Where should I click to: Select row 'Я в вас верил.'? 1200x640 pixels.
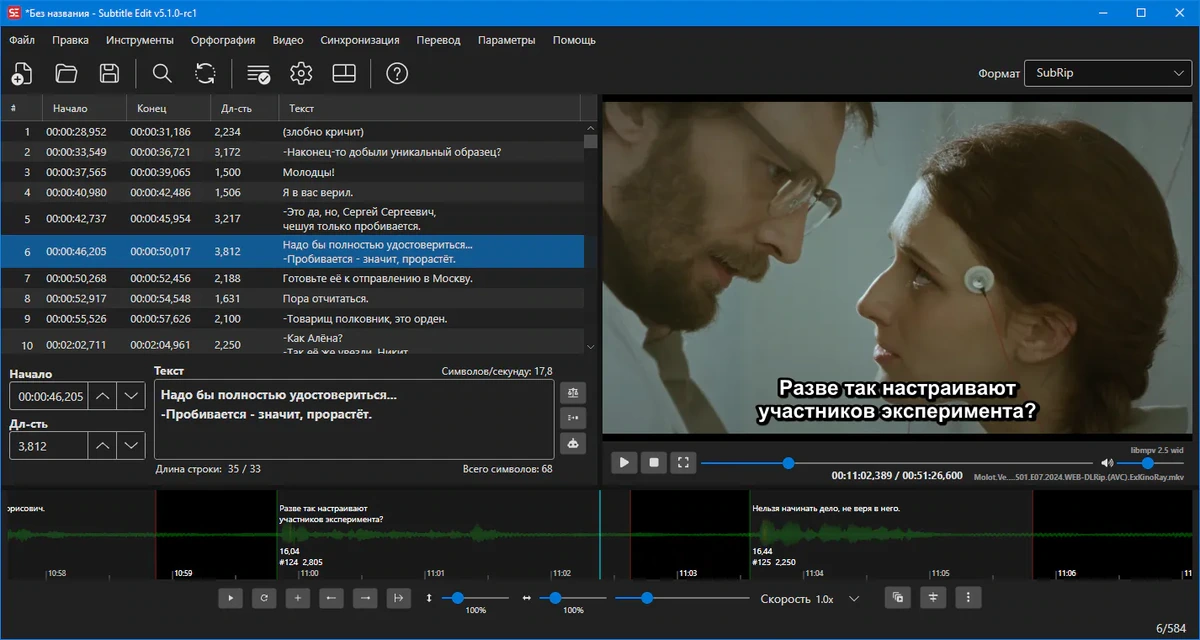[x=292, y=192]
